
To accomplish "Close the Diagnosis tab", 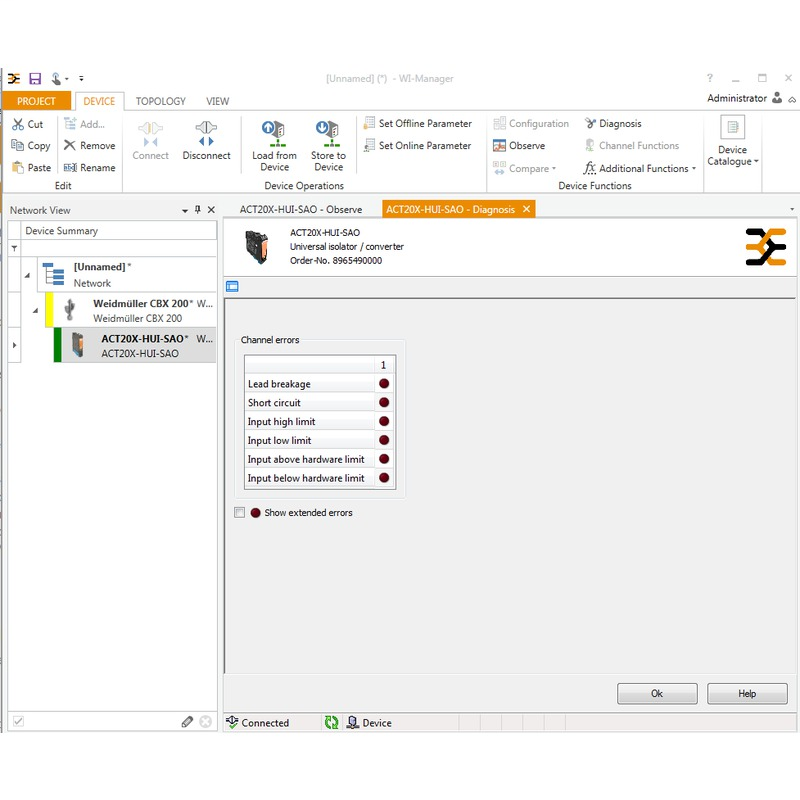I will tap(527, 209).
